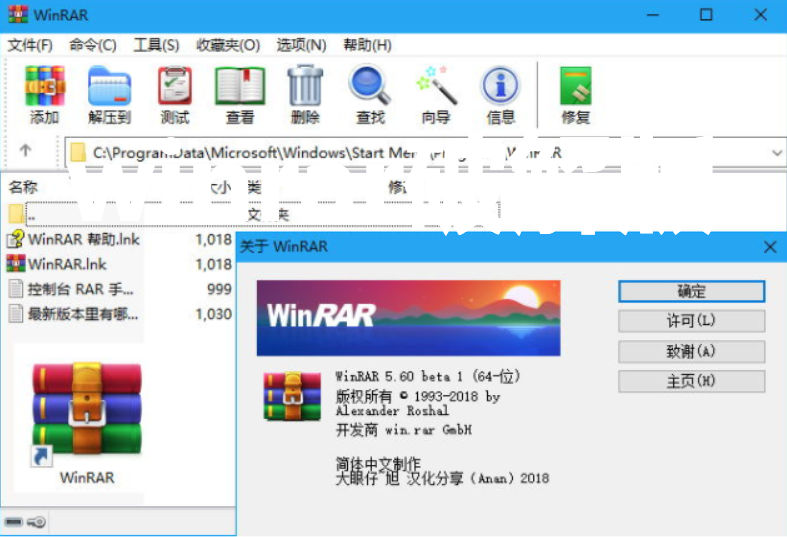The height and width of the screenshot is (537, 787).
Task: Click the WinRAR.lnk file icon
Action: (16, 263)
